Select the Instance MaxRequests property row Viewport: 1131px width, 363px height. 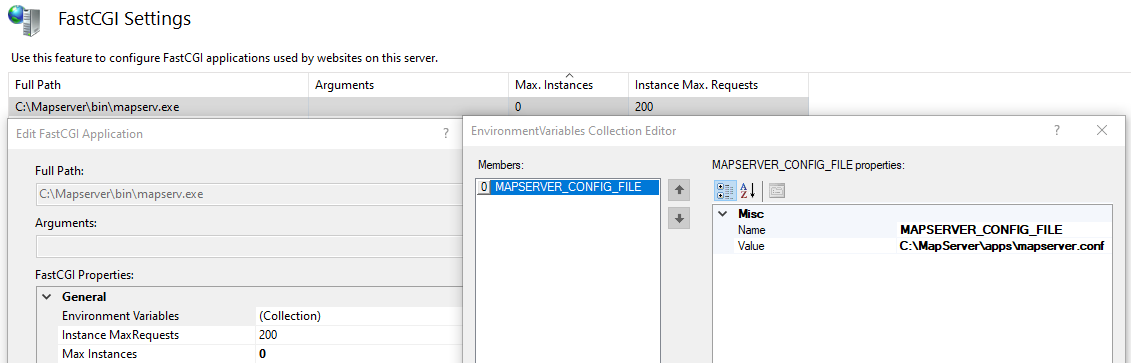click(x=260, y=335)
